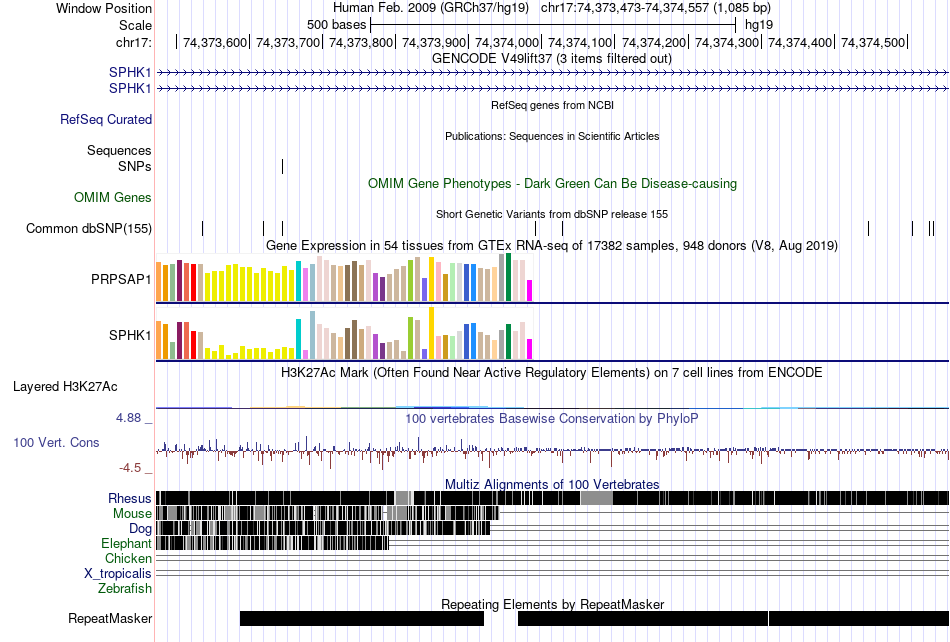Click the Short Genetic Variants dbSNP title

pyautogui.click(x=552, y=214)
